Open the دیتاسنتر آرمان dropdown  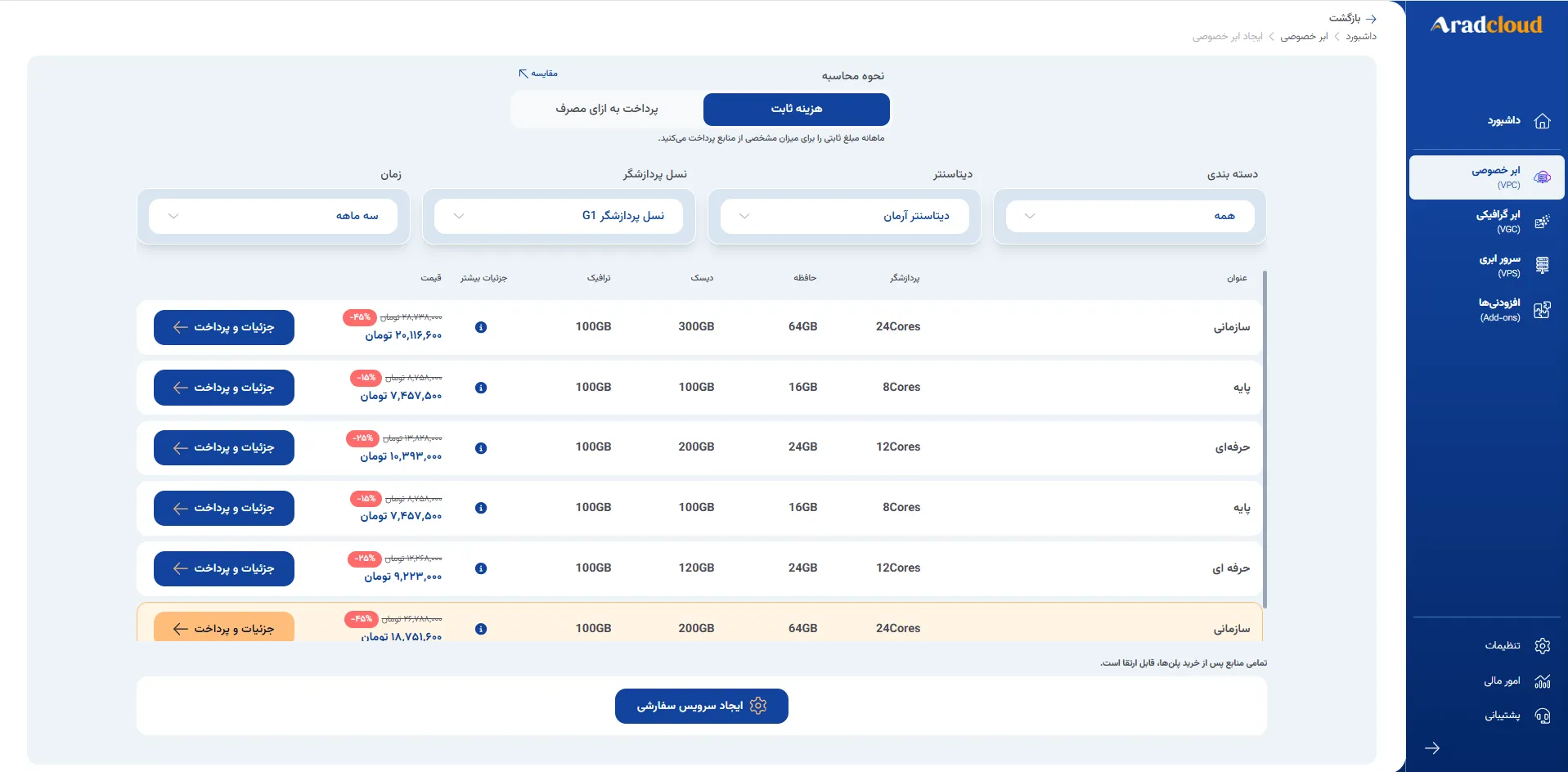click(844, 216)
